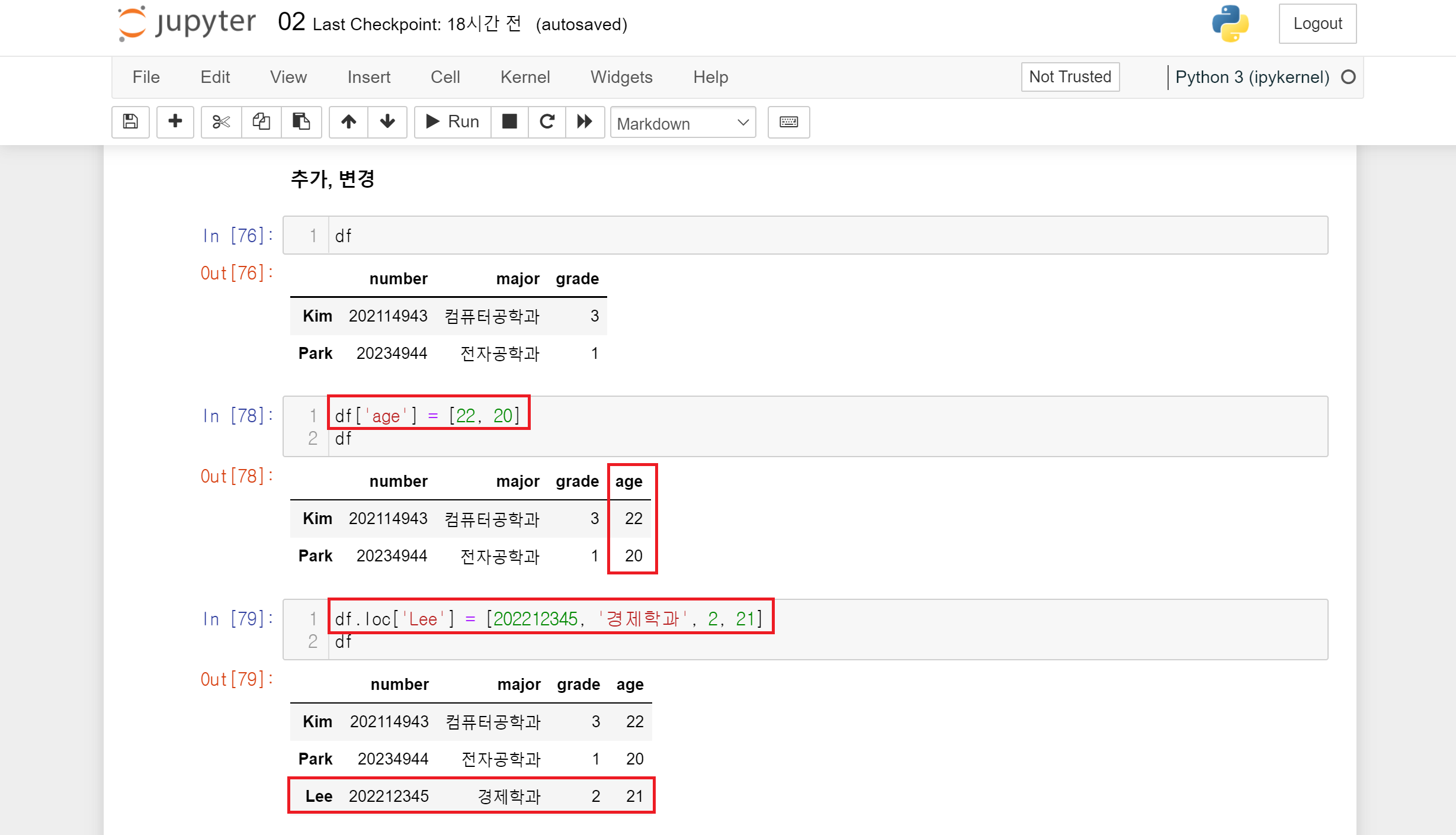Open the Cell menu

coord(445,77)
